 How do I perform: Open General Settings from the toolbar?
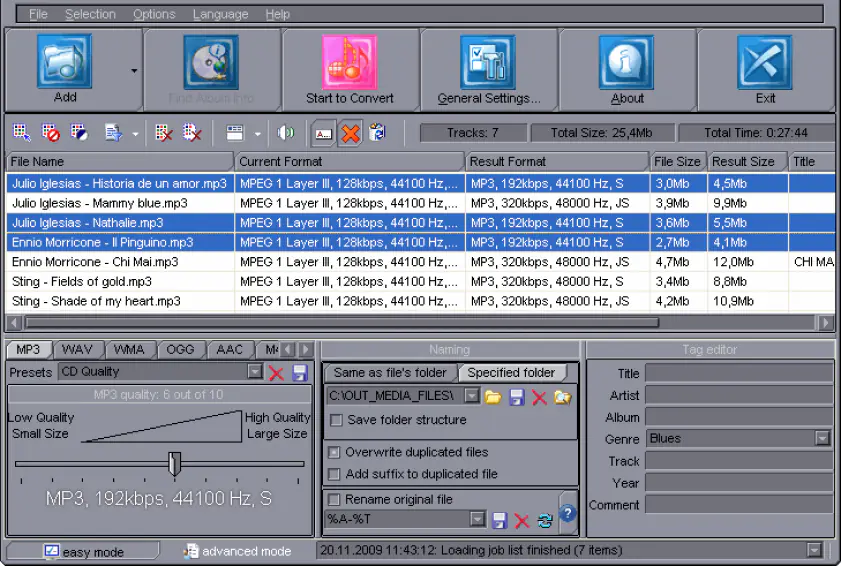pyautogui.click(x=488, y=62)
